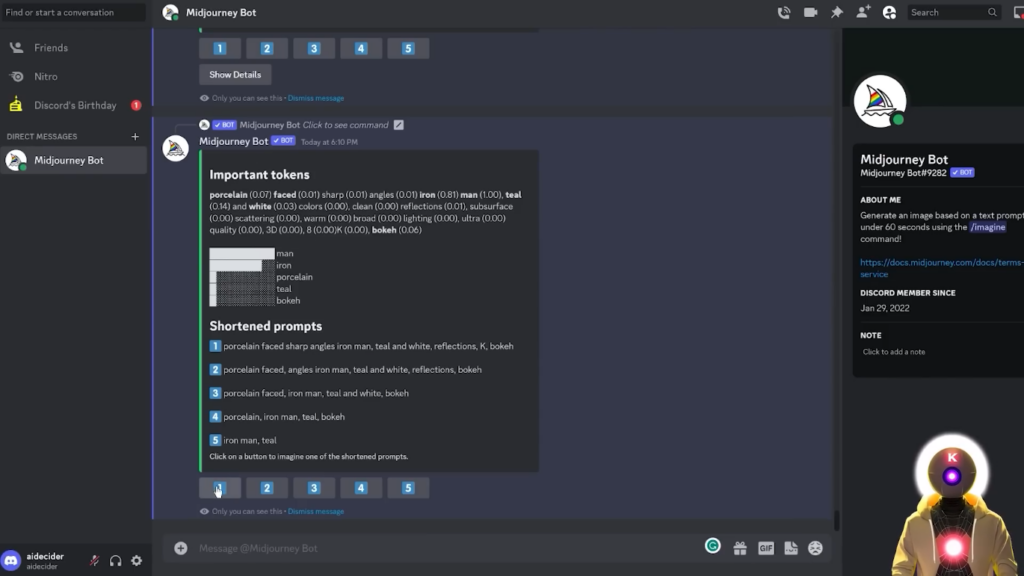Open Nitro page
Screen dimensions: 1024x576
(x=73, y=76)
